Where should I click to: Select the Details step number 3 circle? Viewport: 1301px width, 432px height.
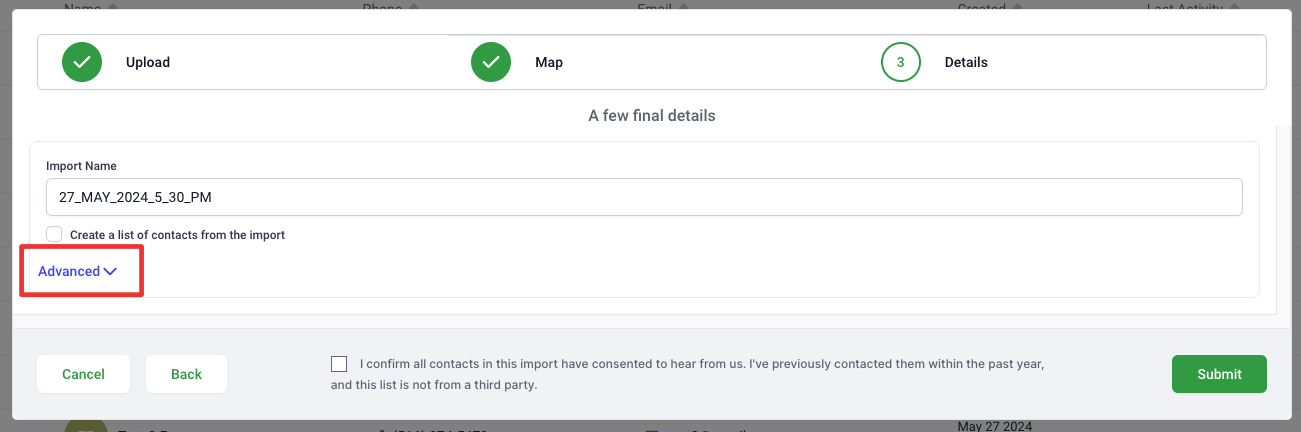click(901, 62)
